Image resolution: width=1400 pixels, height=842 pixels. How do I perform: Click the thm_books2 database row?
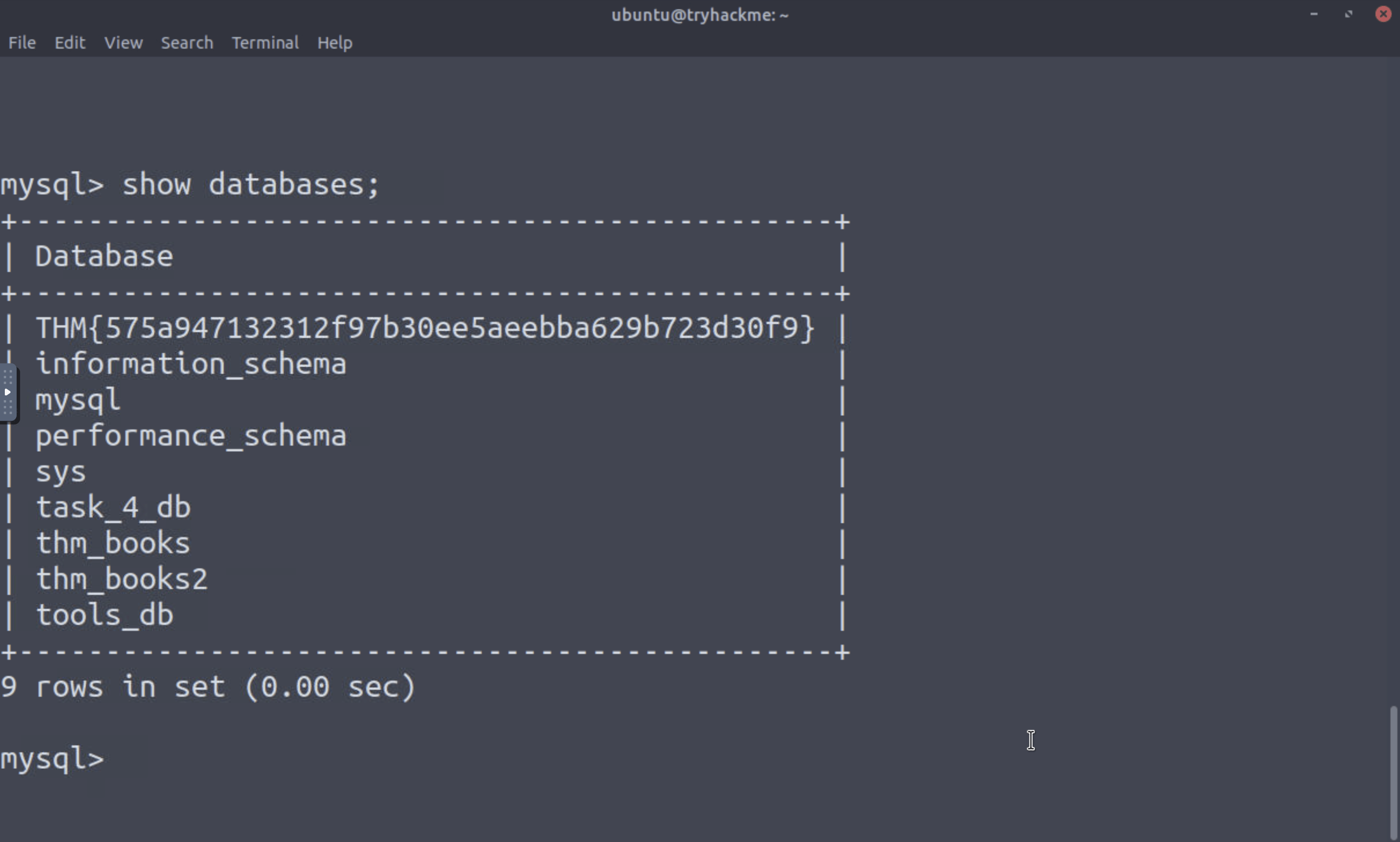(121, 579)
